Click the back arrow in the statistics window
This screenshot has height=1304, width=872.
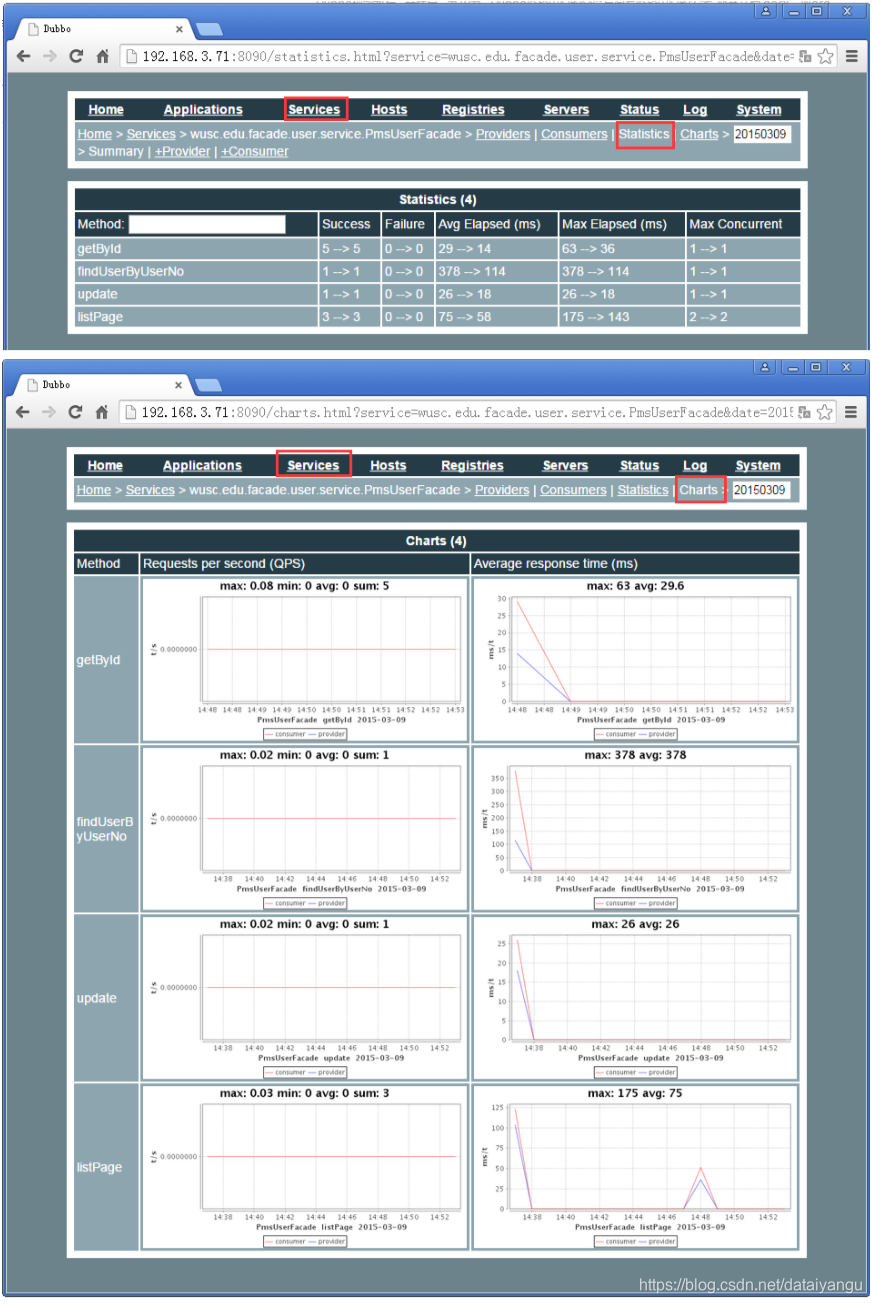pyautogui.click(x=22, y=57)
